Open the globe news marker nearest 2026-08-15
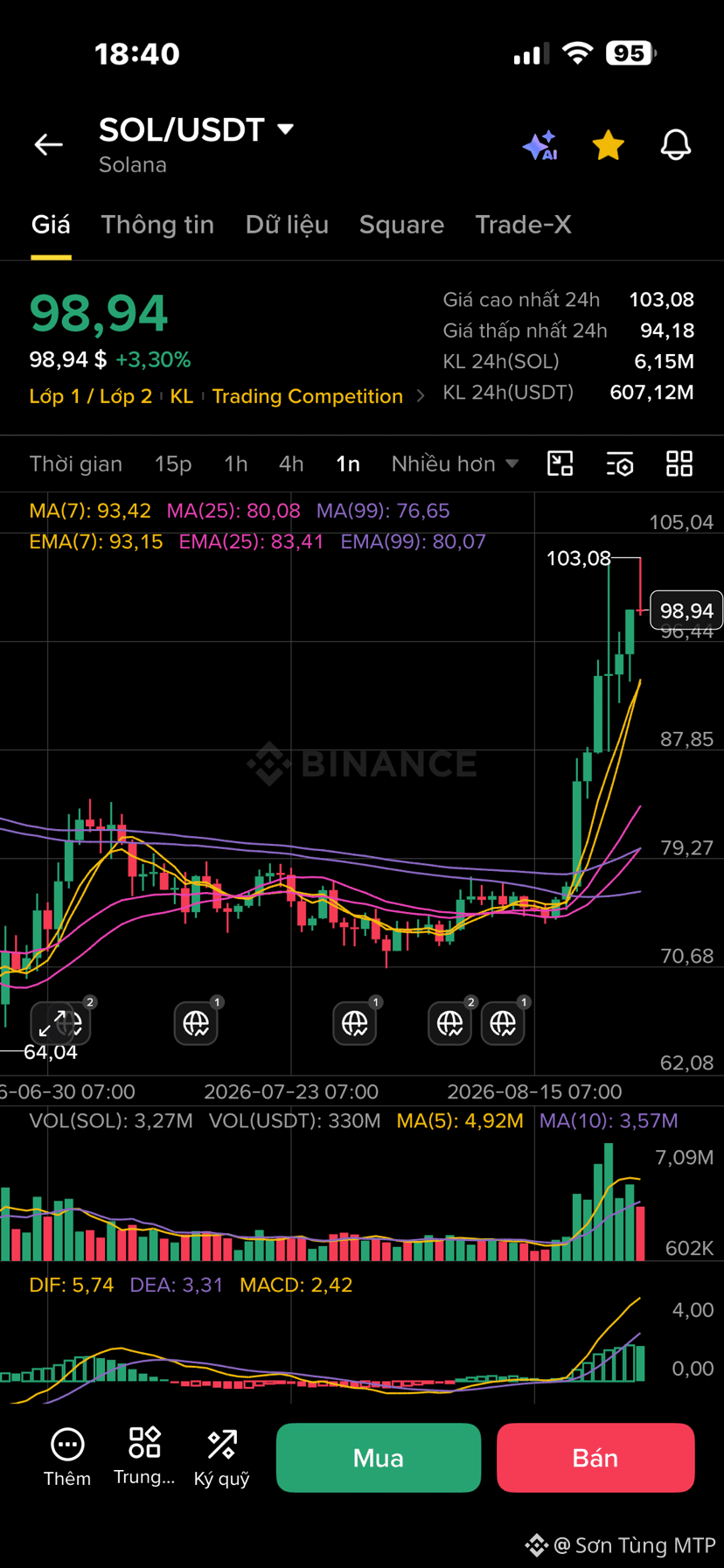724x1568 pixels. (x=503, y=1023)
